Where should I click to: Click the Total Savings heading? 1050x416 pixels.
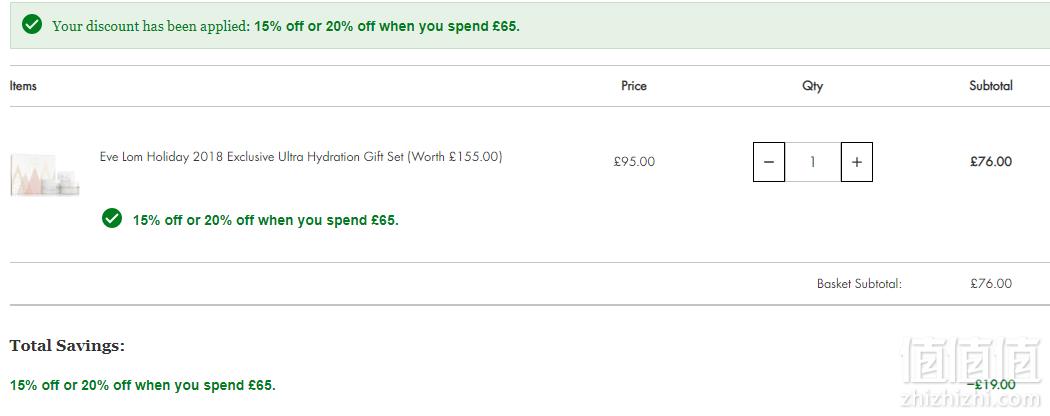tap(67, 346)
